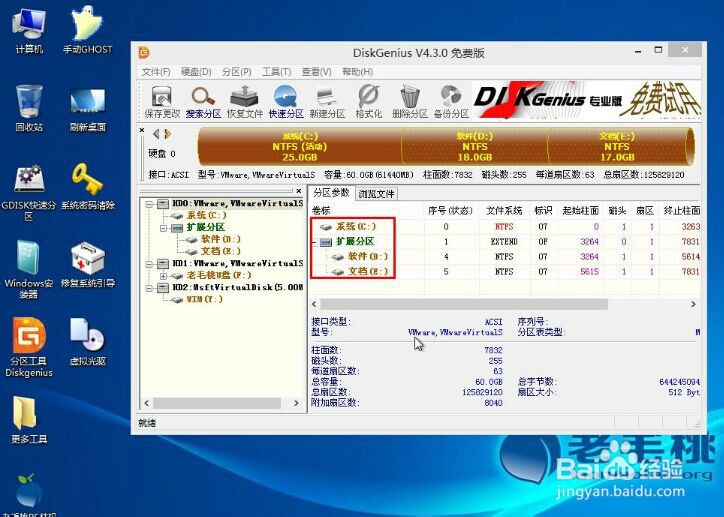Click the DiskGenius title bar app icon
Viewport: 724px width, 517px height.
[144, 53]
